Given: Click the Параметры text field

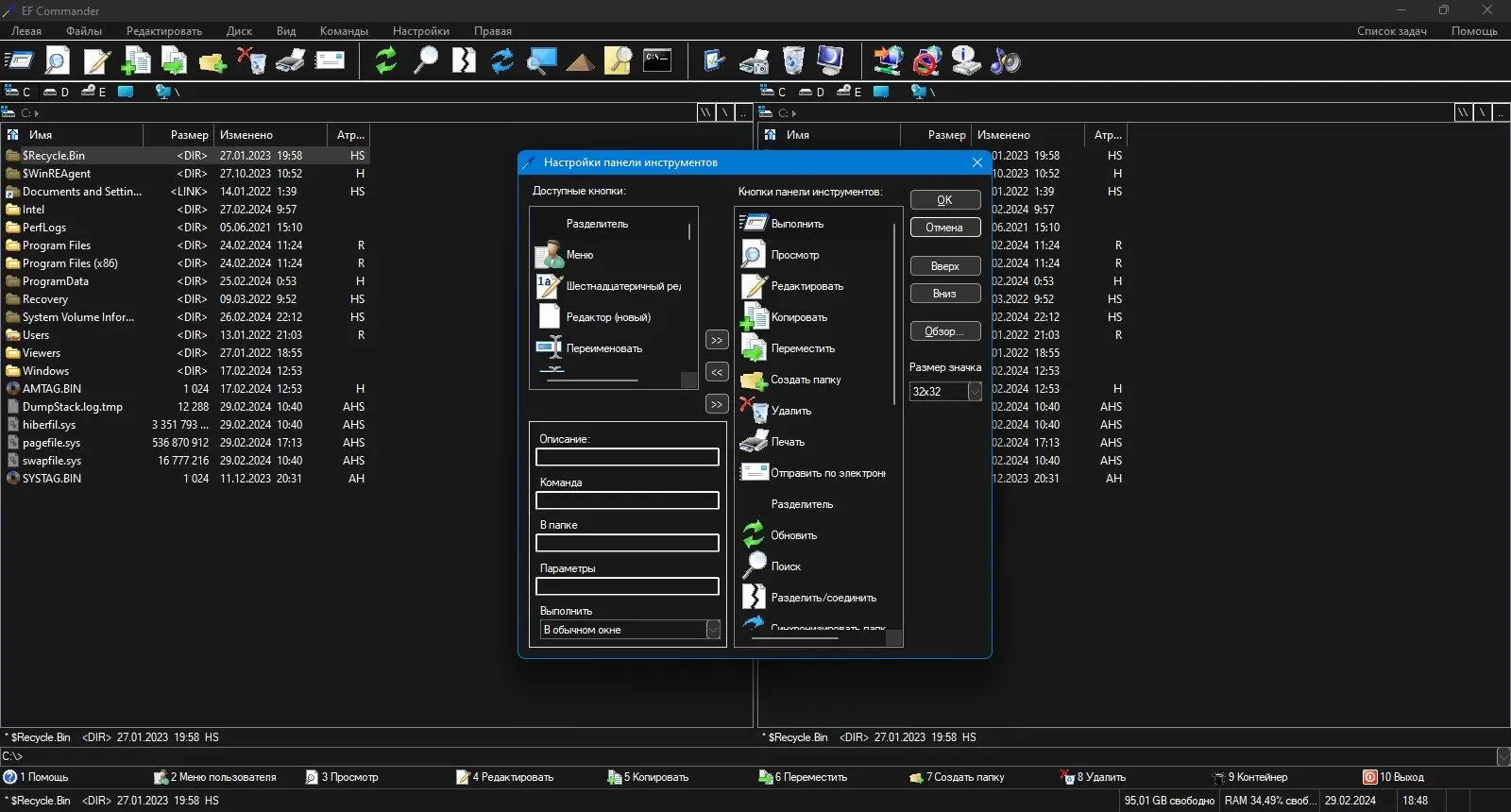Looking at the screenshot, I should [x=627, y=586].
